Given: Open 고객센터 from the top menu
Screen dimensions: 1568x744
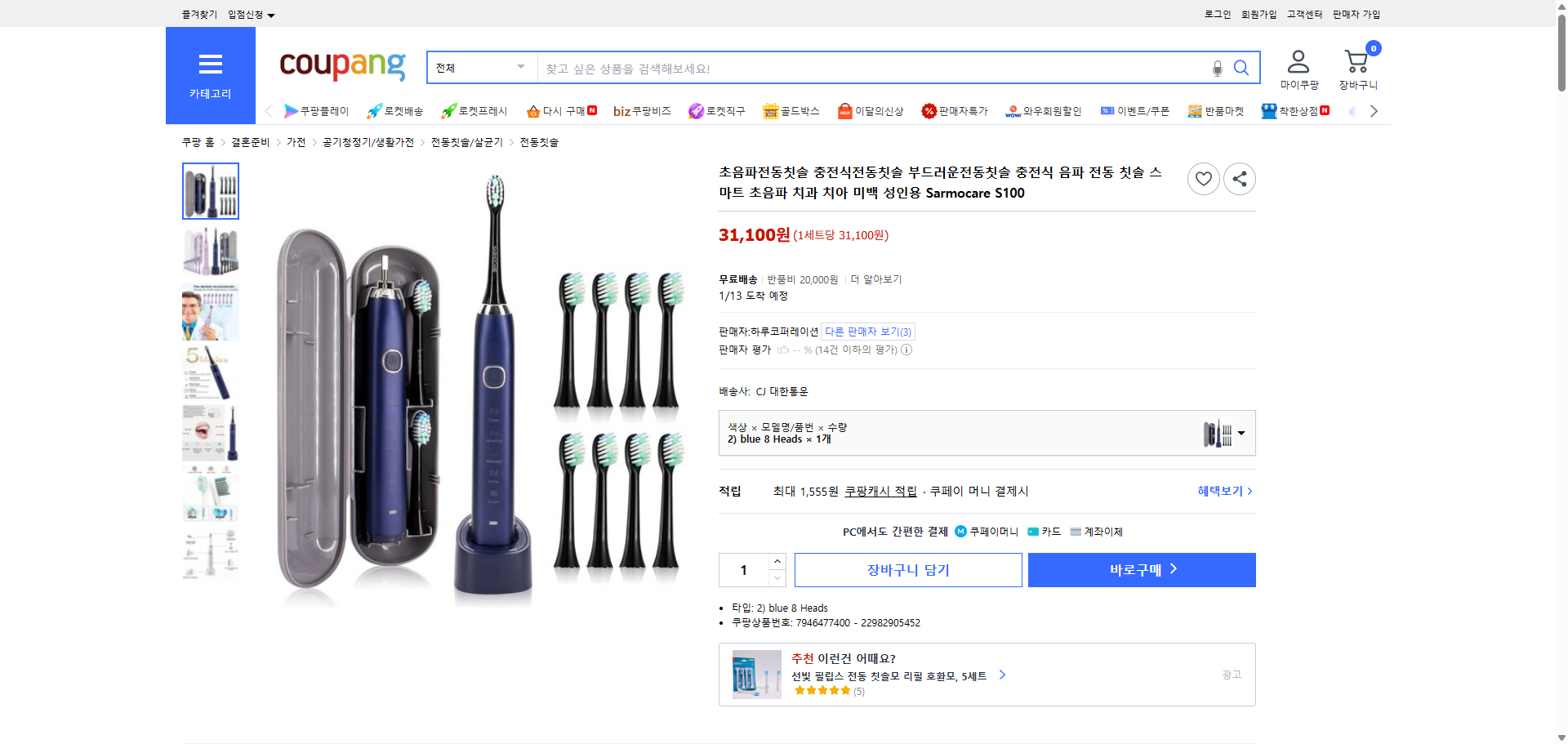Looking at the screenshot, I should pyautogui.click(x=1303, y=14).
